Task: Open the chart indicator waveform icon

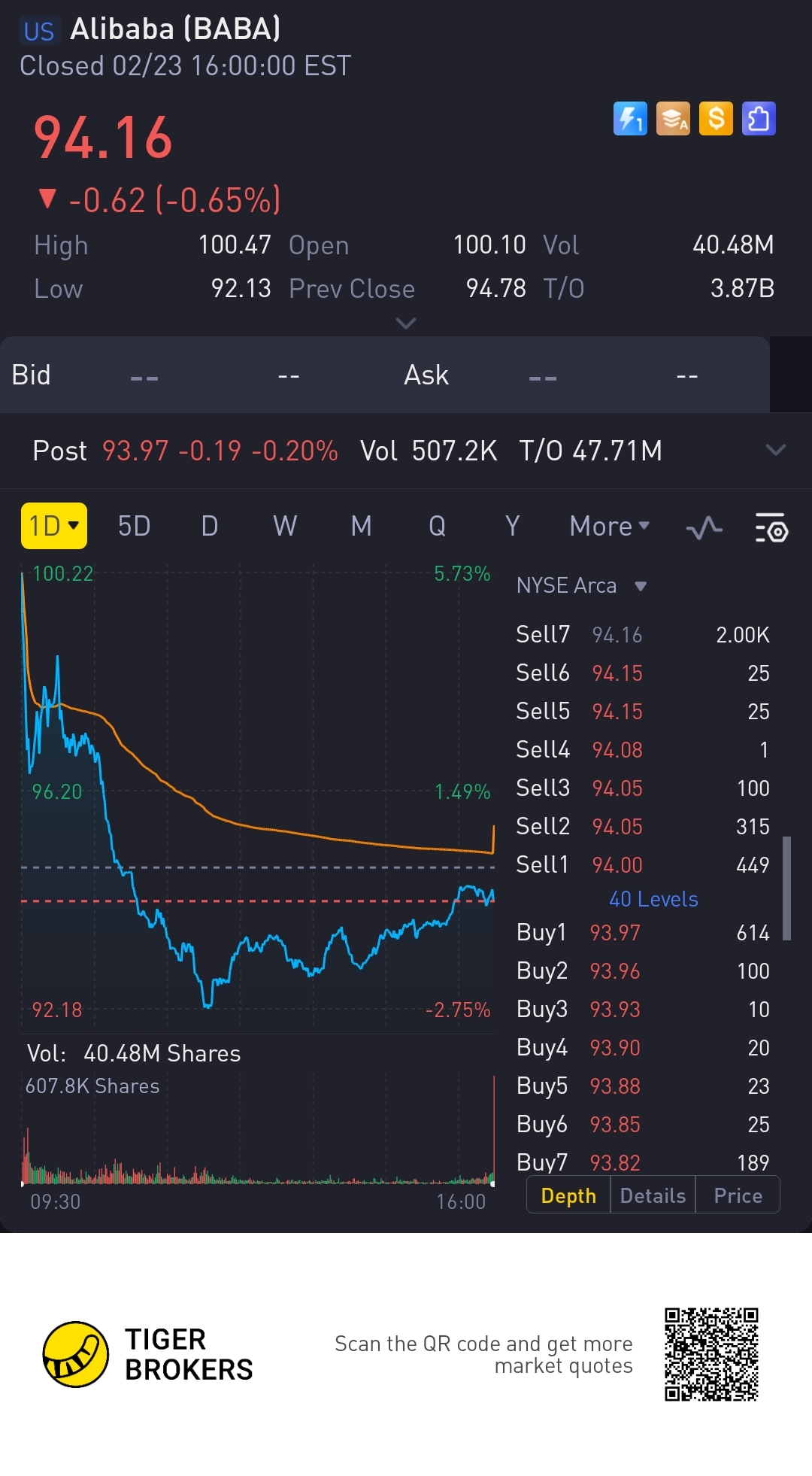Action: tap(704, 527)
